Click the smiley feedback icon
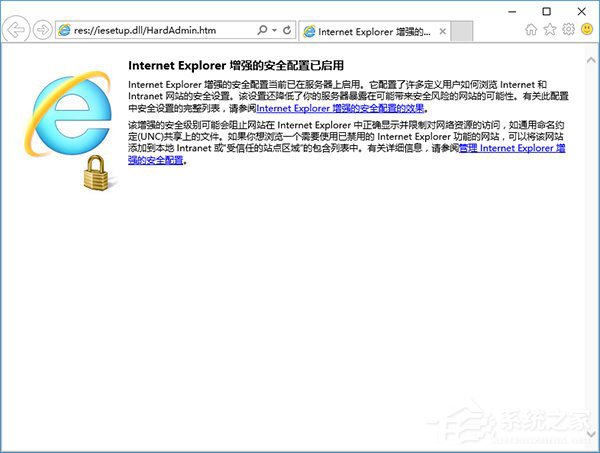This screenshot has height=453, width=600. 587,29
